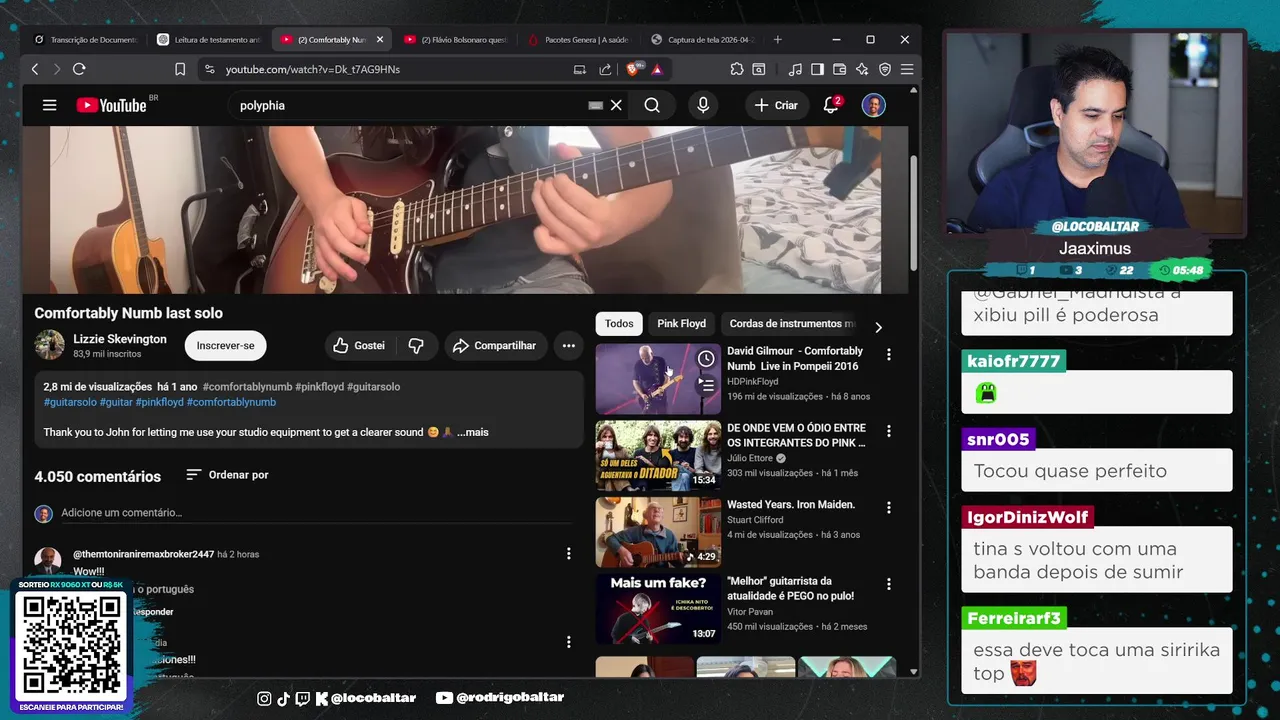The width and height of the screenshot is (1280, 720).
Task: Open the #comfortablynumb blue hashtag link
Action: click(231, 402)
